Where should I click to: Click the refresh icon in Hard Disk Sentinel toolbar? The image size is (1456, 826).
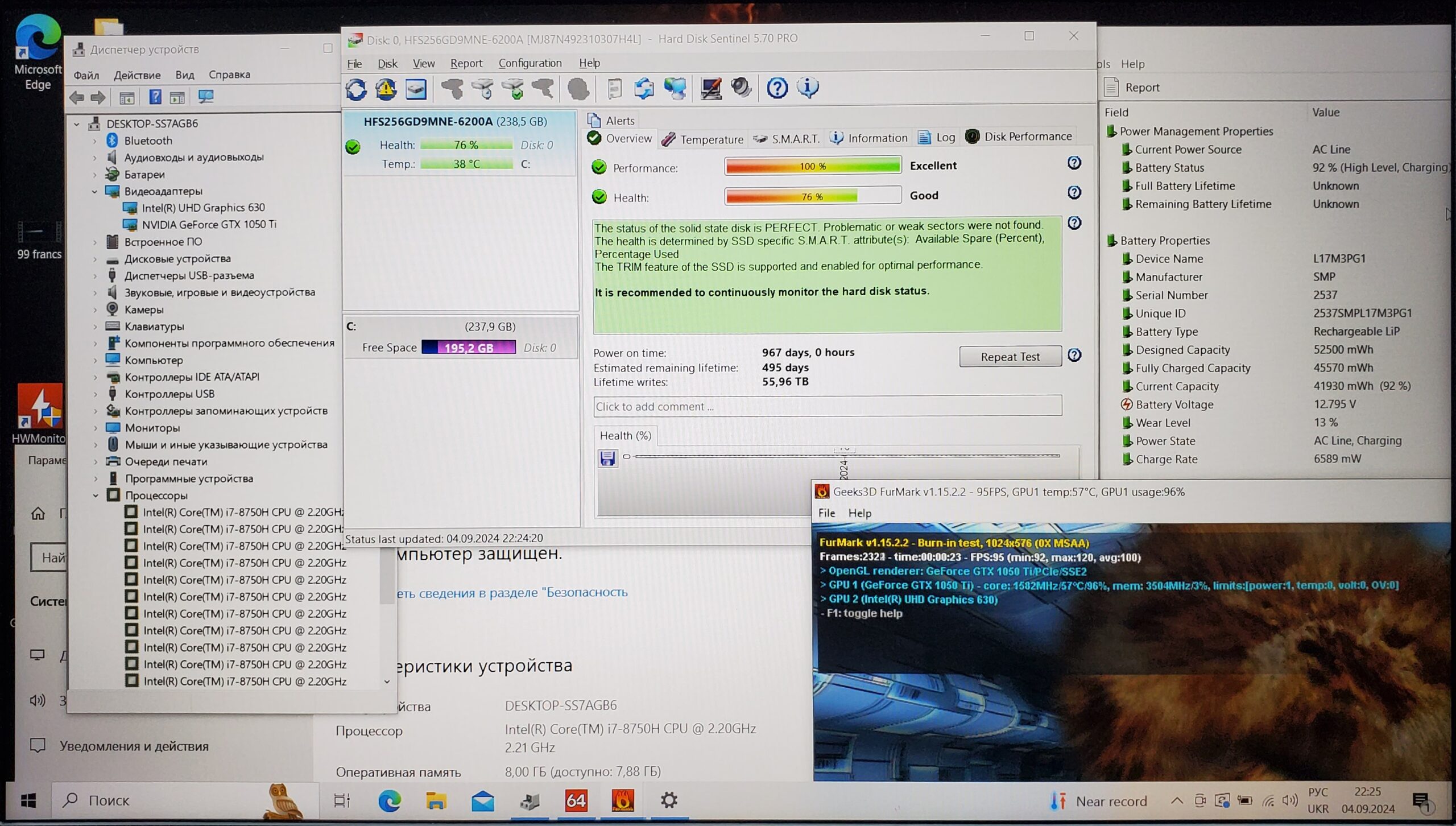[357, 89]
